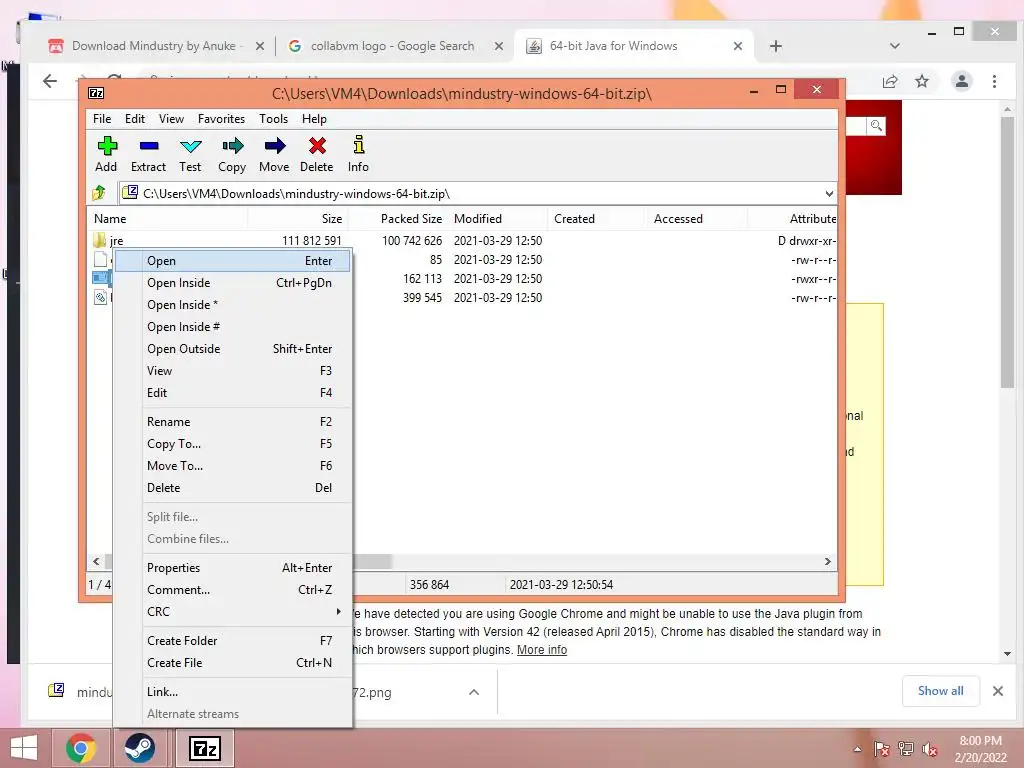Open the Tools menu
Viewport: 1024px width, 768px height.
(x=273, y=118)
